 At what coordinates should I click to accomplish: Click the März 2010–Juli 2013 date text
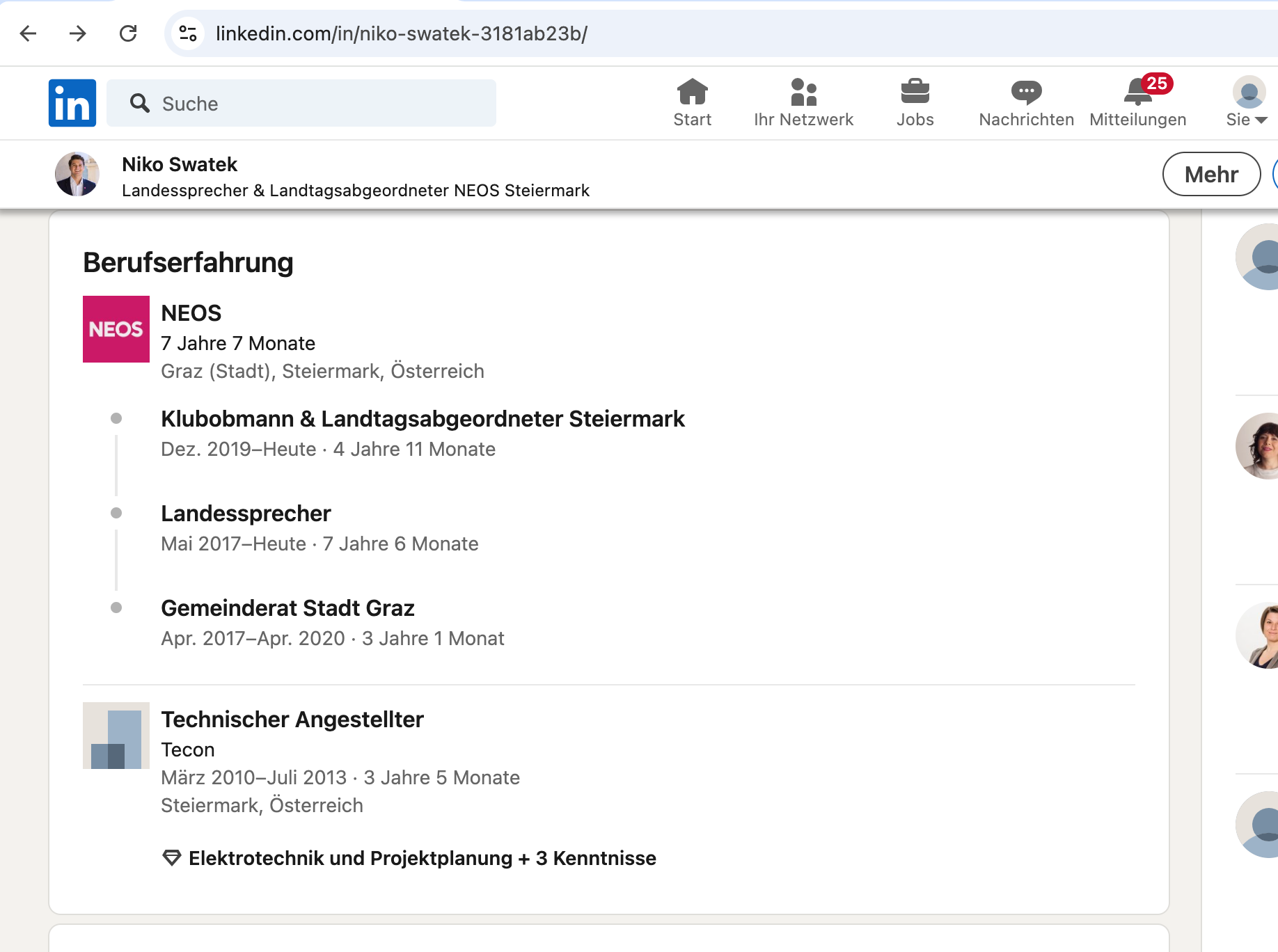tap(254, 778)
